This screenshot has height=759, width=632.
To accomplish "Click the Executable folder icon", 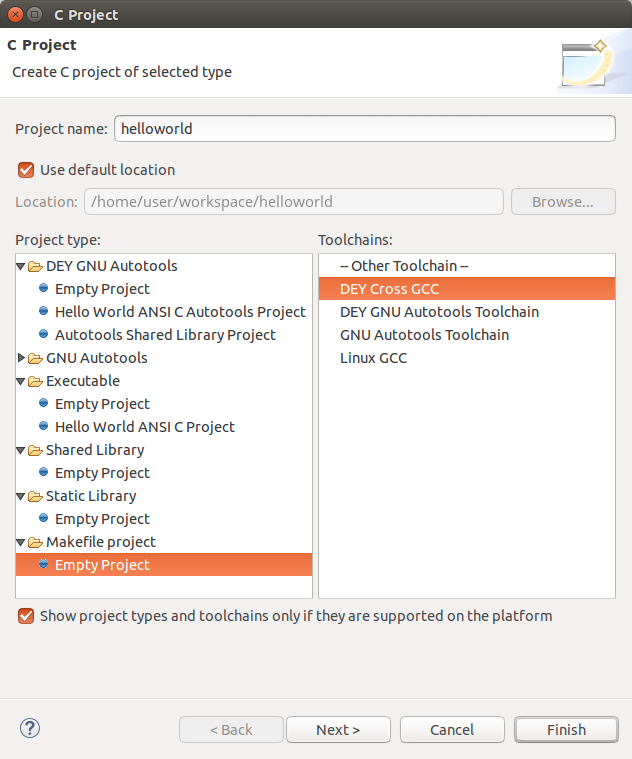I will click(x=36, y=381).
